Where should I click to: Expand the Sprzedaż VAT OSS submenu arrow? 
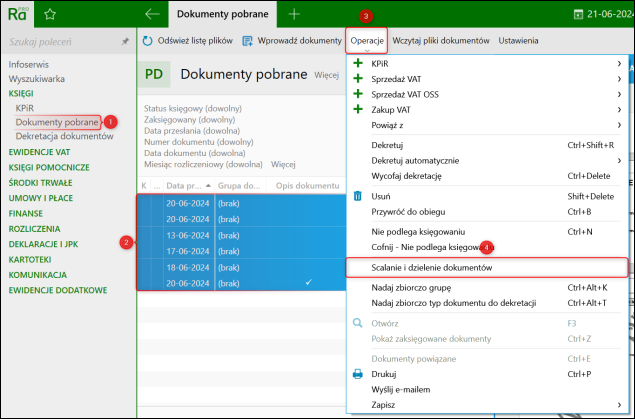click(x=619, y=94)
